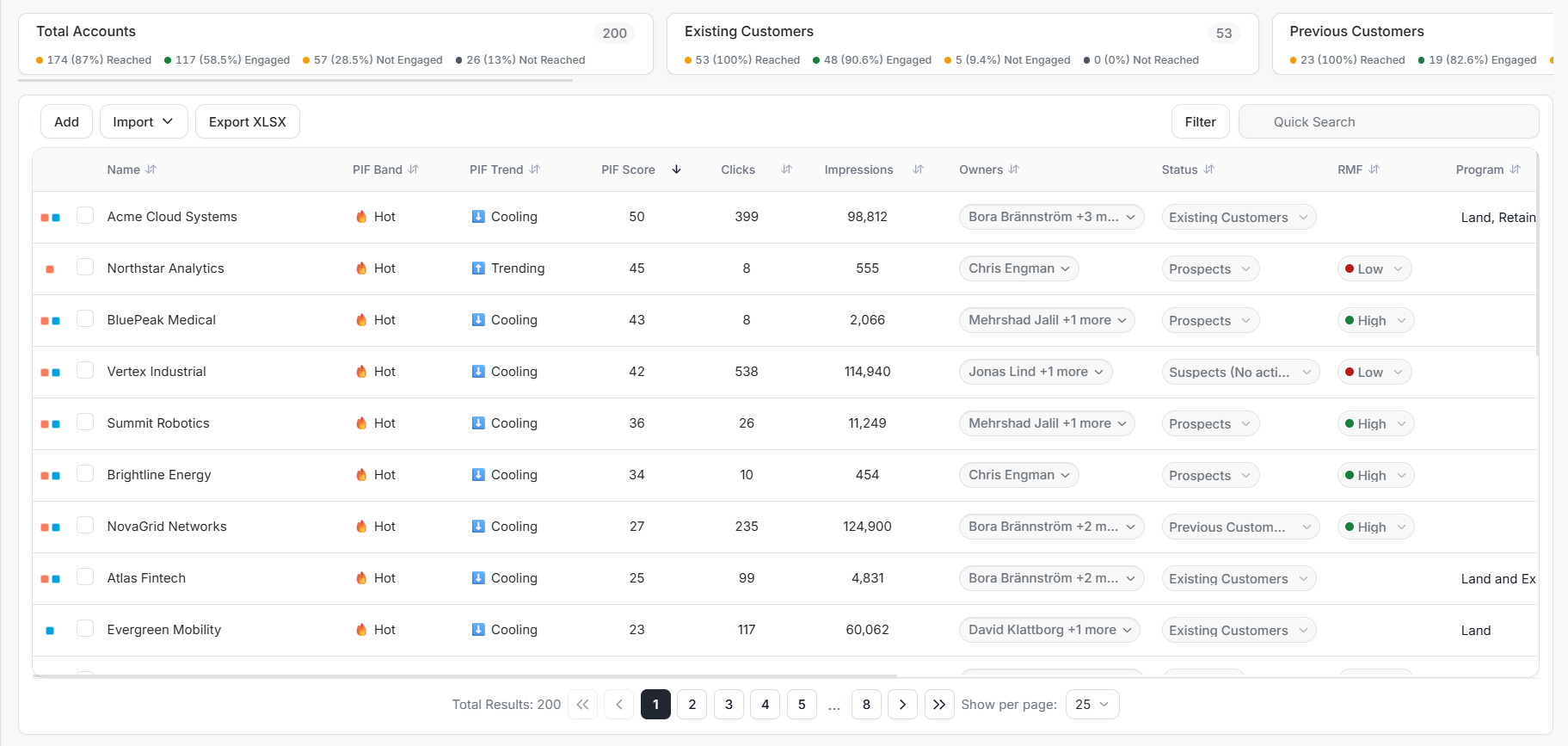Sort table by Name column icon
Viewport: 1568px width, 746px height.
151,170
